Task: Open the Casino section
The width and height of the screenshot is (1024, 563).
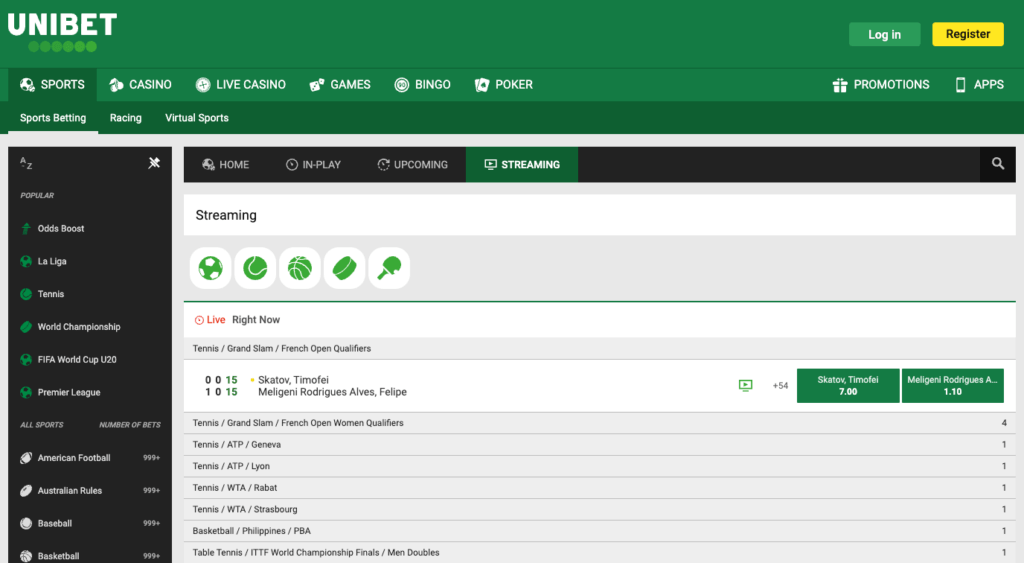Action: pos(140,85)
